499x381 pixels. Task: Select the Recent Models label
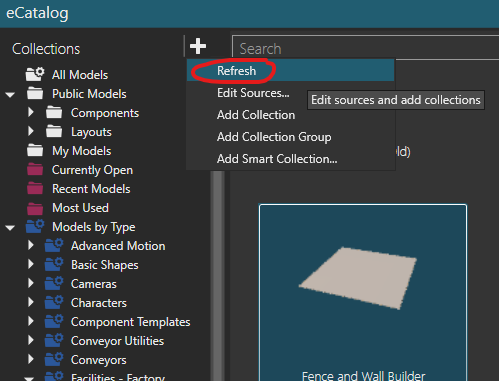point(91,189)
